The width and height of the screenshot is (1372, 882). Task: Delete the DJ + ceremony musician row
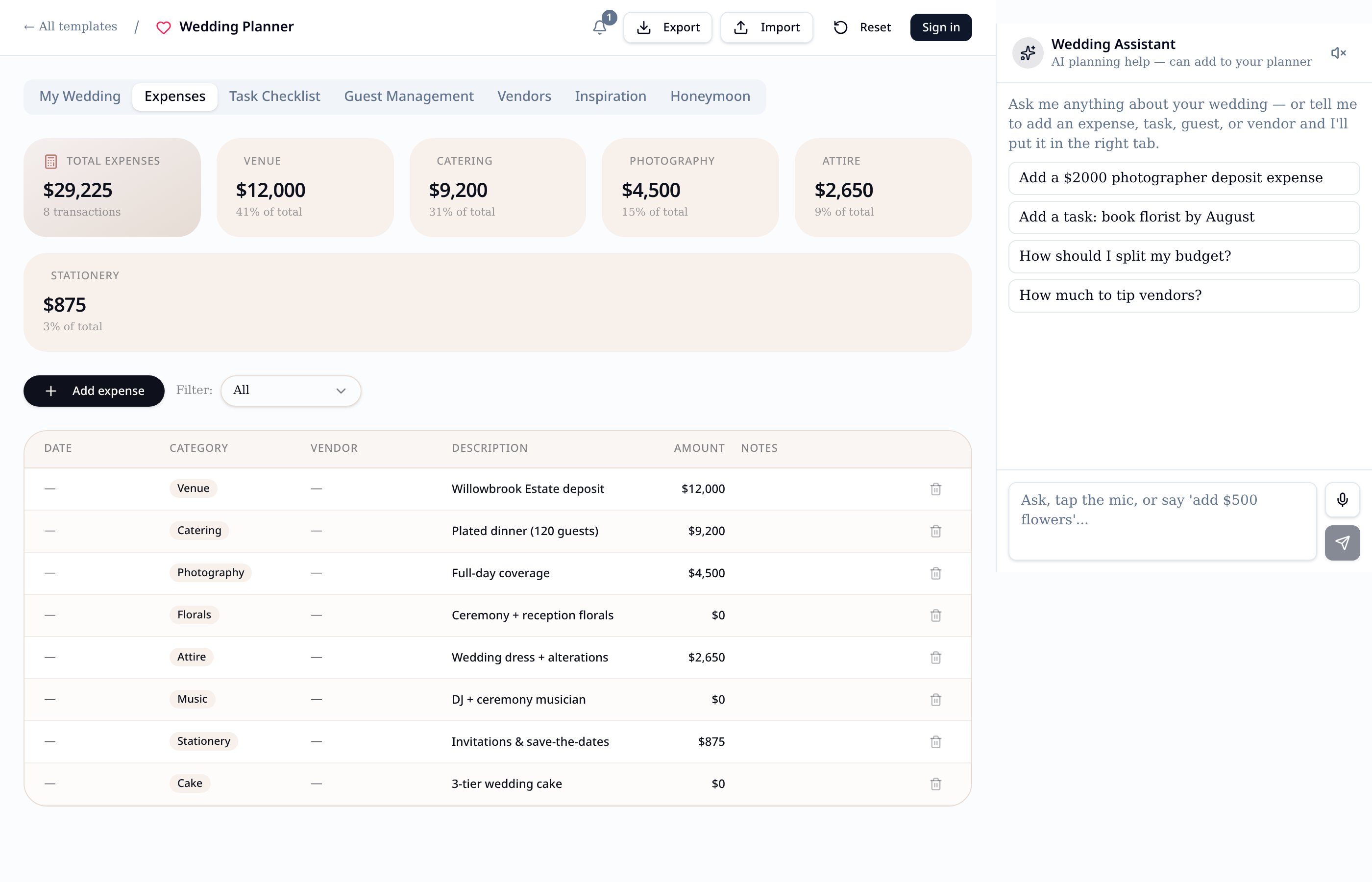point(936,699)
